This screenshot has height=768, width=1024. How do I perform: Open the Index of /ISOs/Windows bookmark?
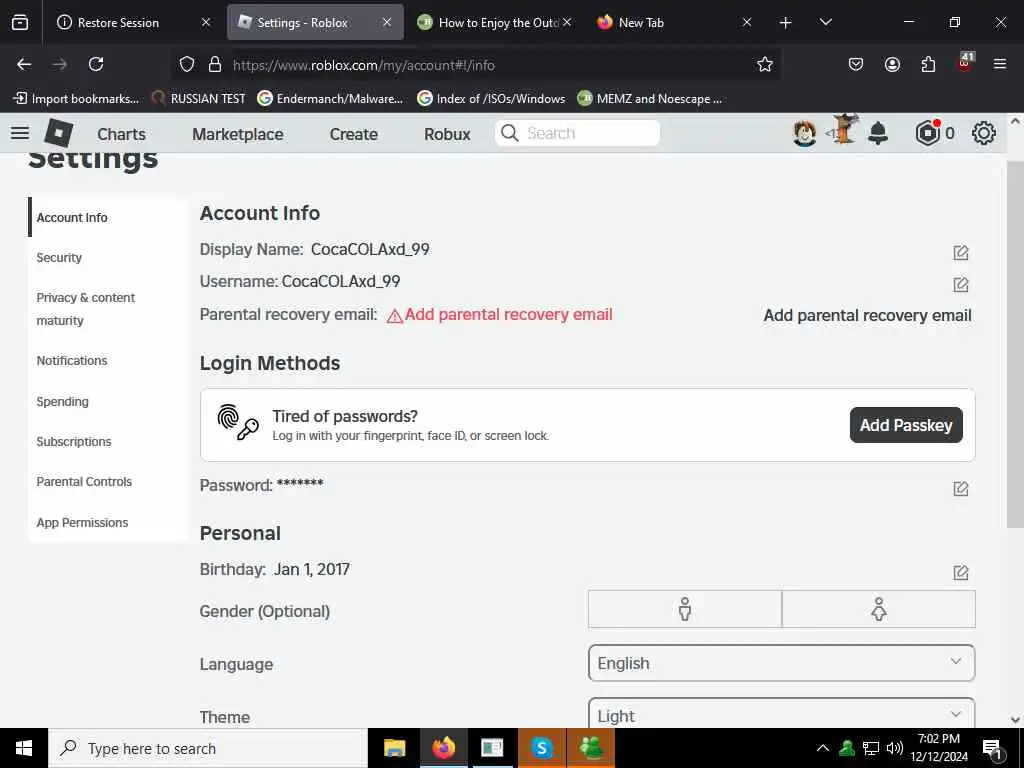coord(491,99)
